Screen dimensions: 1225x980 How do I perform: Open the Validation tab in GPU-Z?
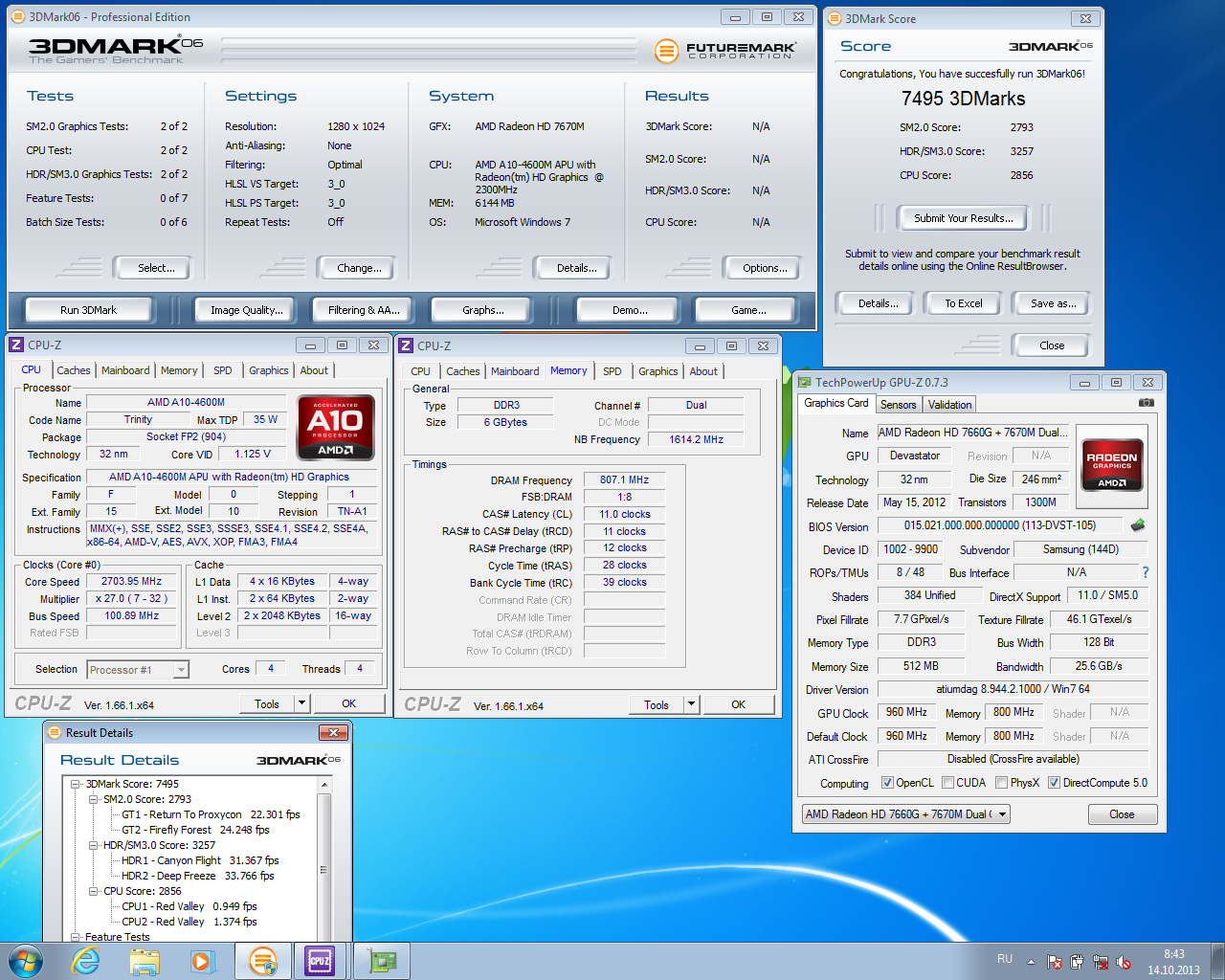coord(949,405)
